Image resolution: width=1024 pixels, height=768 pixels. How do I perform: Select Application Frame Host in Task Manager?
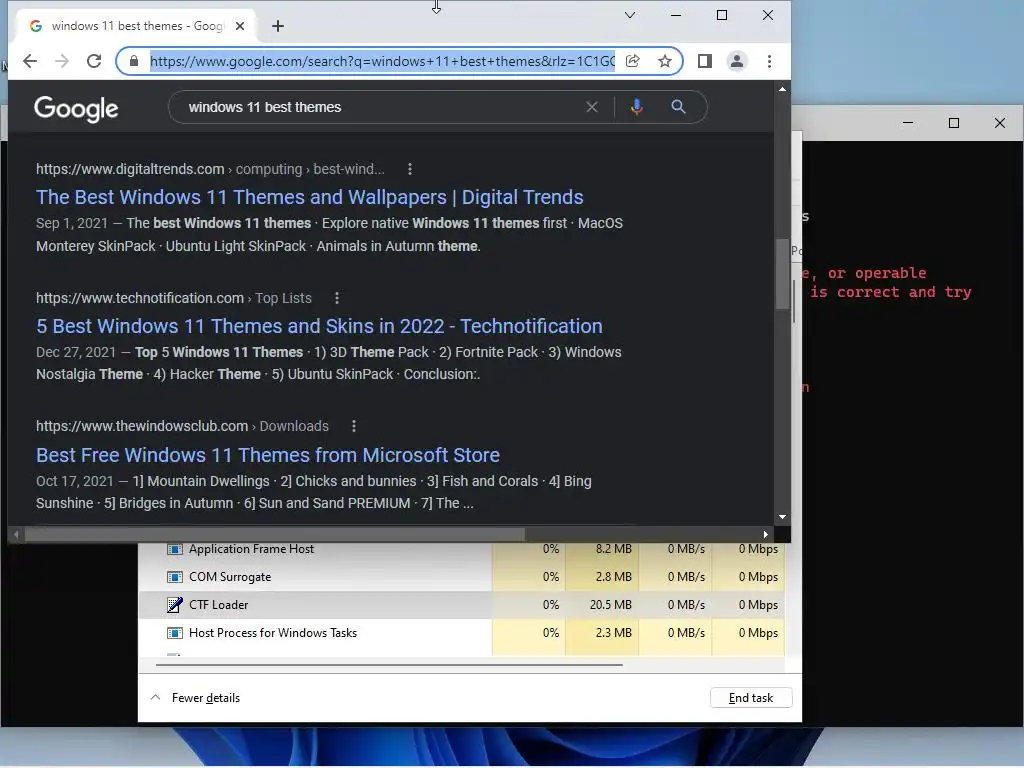point(461,549)
